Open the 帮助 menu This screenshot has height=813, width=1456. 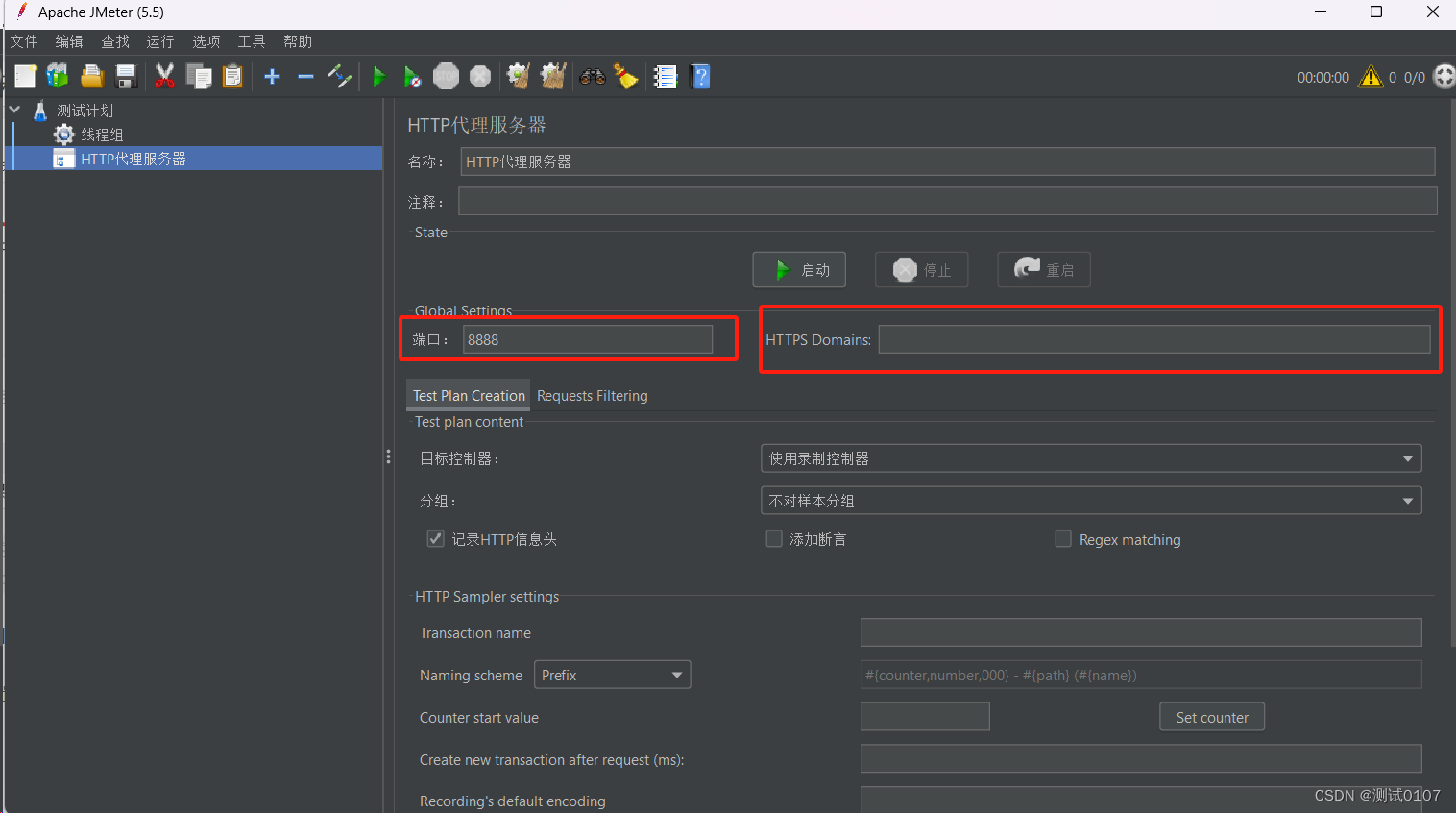298,41
